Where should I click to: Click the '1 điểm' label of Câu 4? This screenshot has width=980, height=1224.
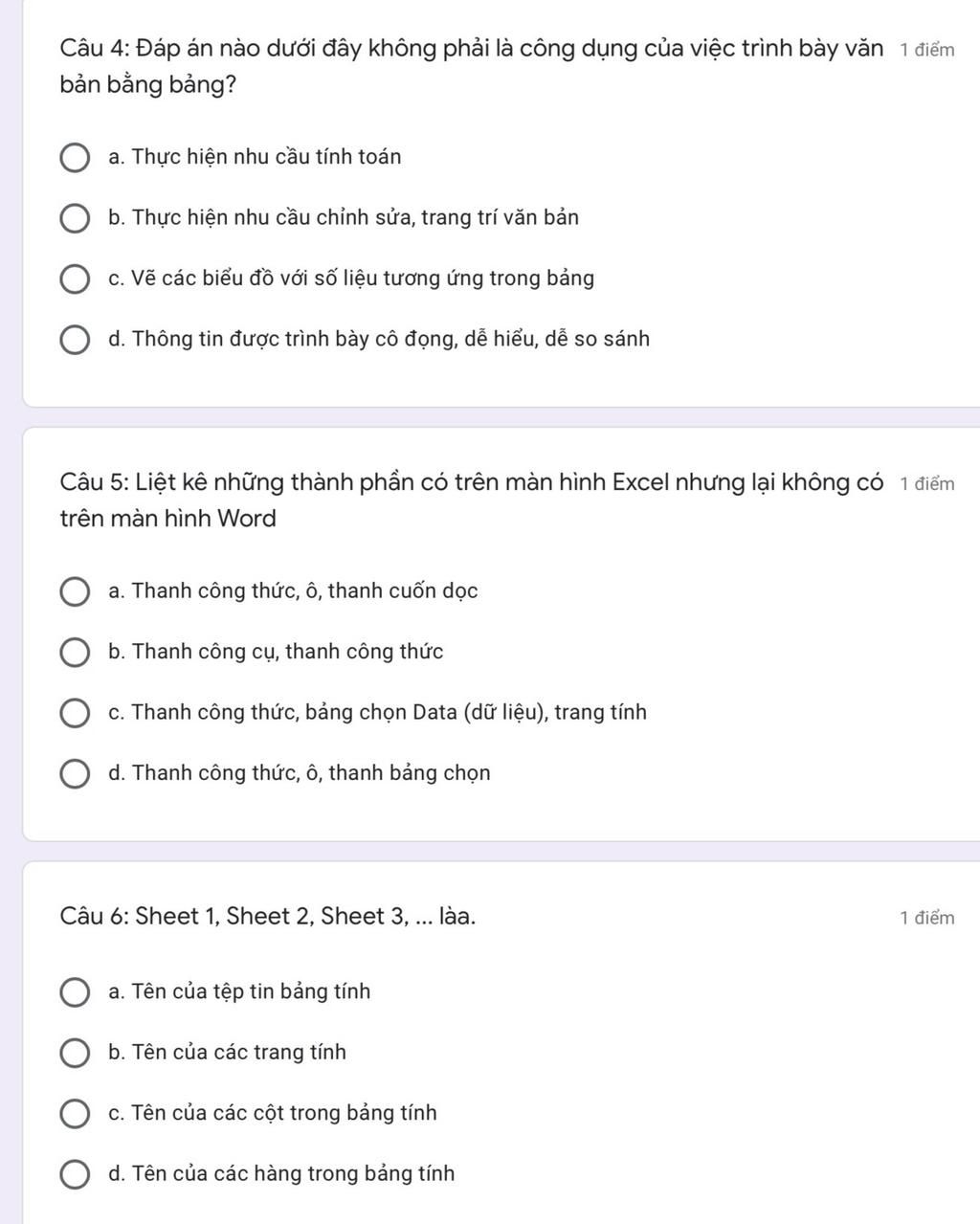926,51
